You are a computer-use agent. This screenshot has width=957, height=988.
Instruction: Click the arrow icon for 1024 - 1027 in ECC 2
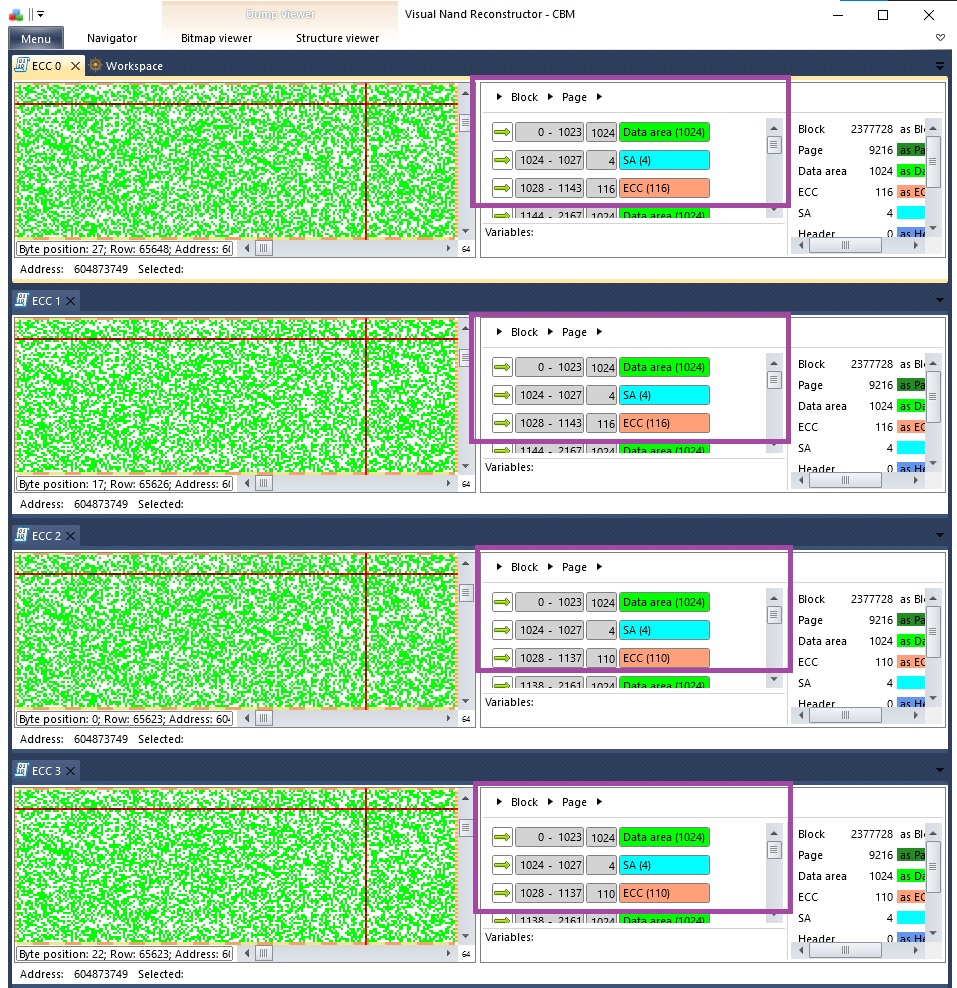[x=502, y=630]
